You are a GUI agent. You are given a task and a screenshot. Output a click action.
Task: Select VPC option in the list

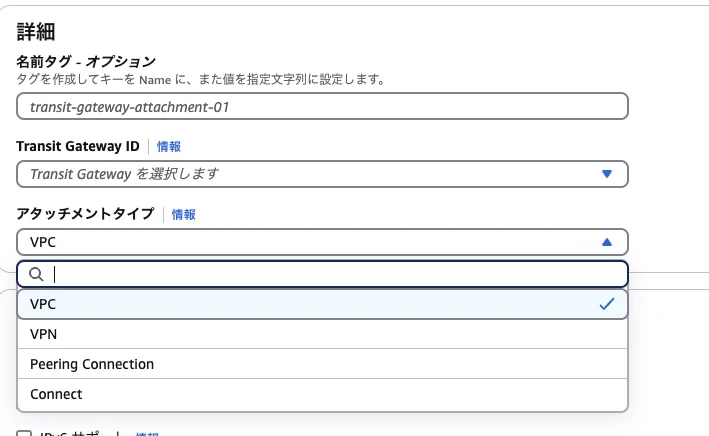coord(322,304)
